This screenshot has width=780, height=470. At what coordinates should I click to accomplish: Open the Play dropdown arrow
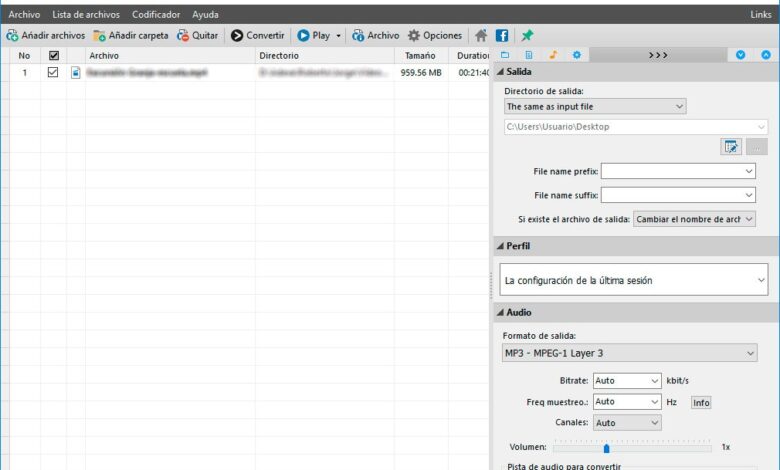(x=338, y=36)
